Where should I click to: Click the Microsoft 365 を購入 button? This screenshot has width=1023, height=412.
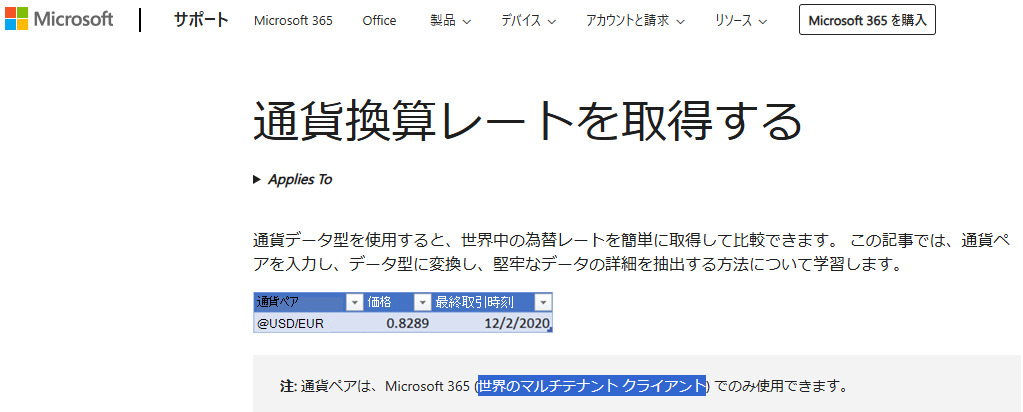[867, 20]
